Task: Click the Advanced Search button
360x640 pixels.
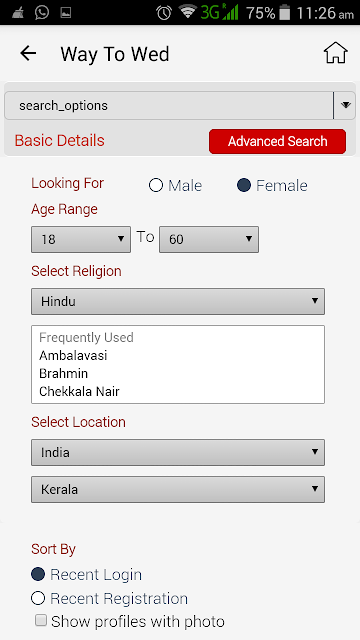Action: point(278,141)
